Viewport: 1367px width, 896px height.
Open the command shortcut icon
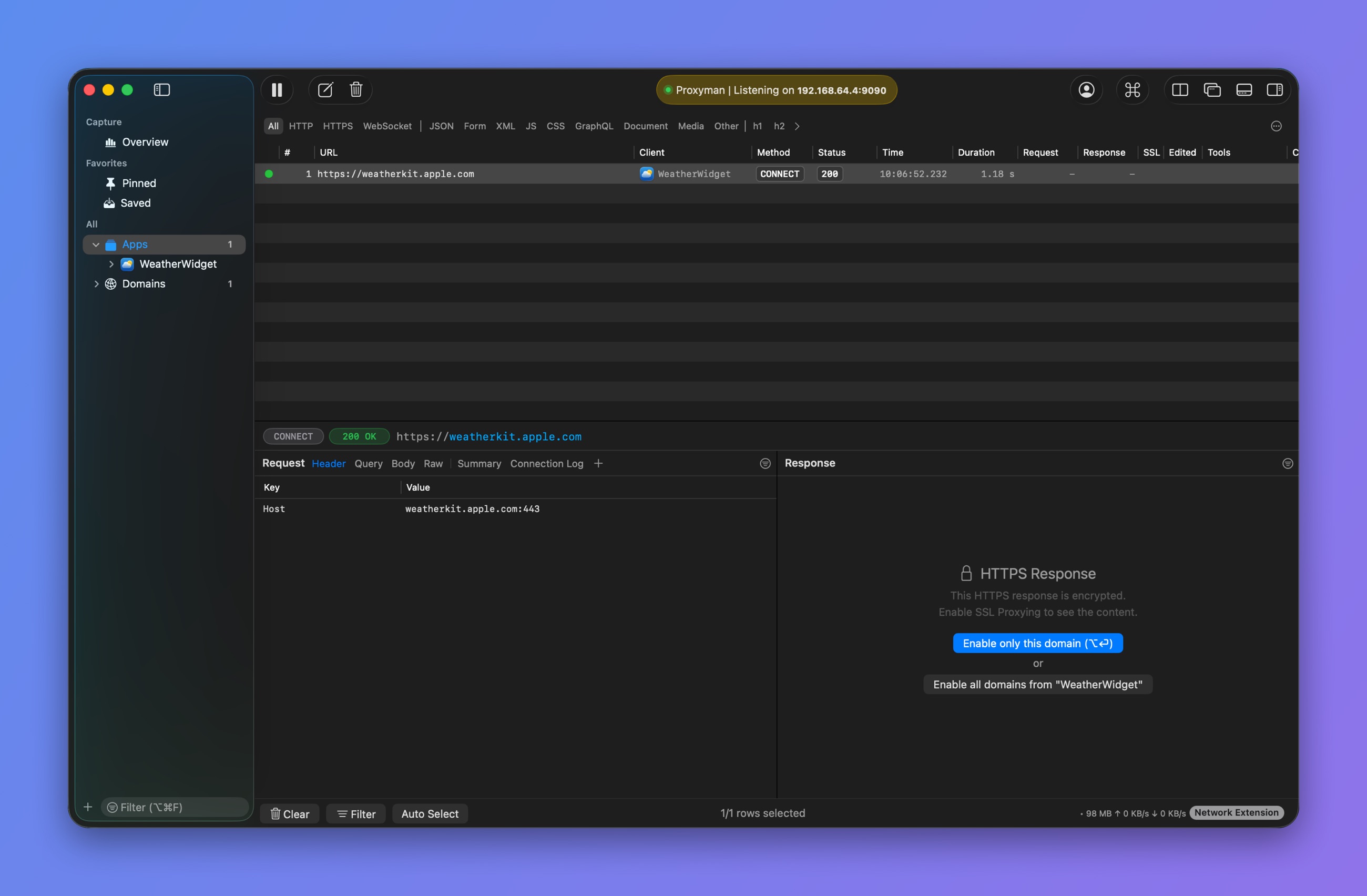[x=1132, y=89]
